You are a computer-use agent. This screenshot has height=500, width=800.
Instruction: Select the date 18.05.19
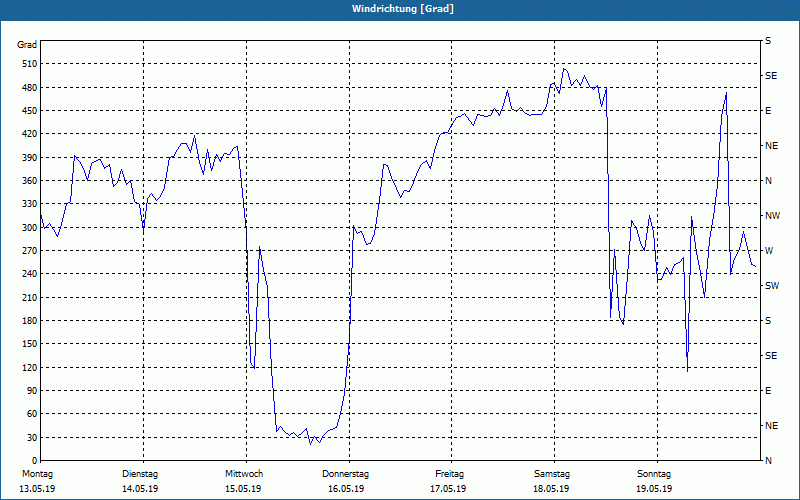[x=551, y=489]
